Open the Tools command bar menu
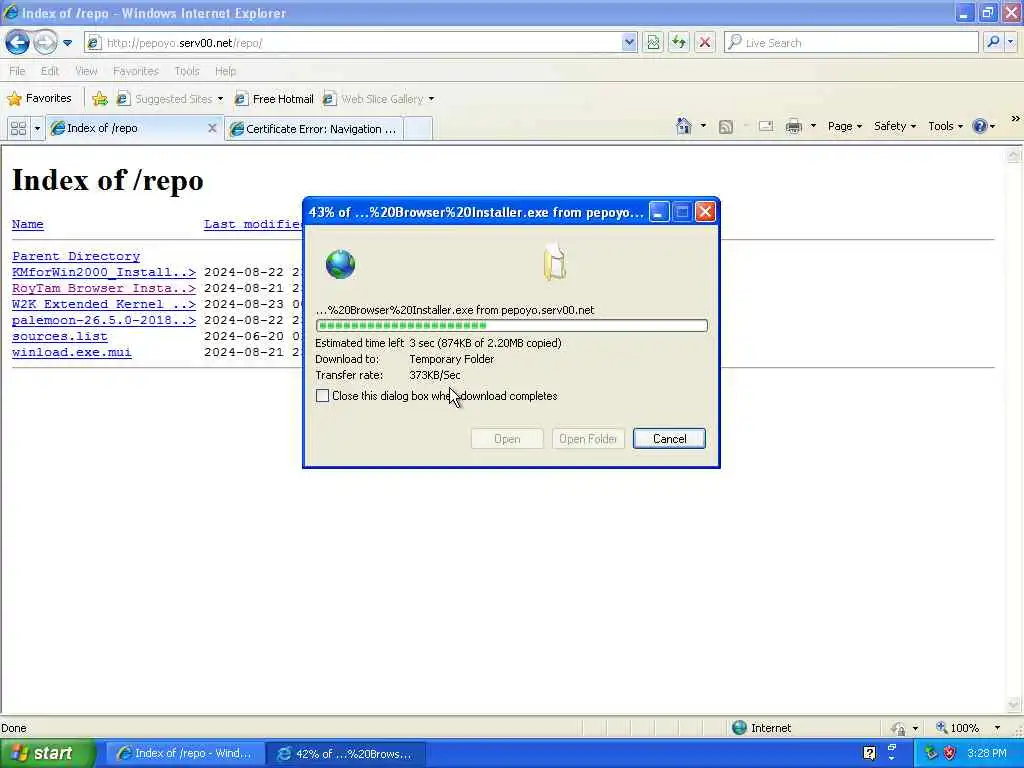 [946, 126]
